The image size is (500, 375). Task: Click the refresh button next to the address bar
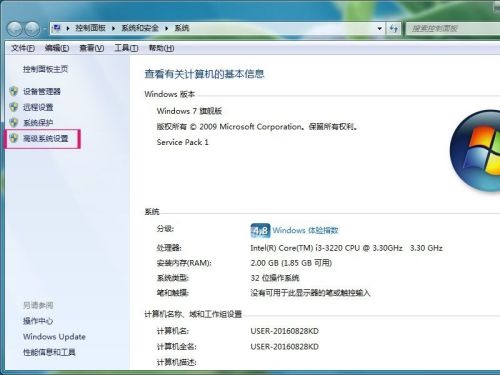click(x=394, y=28)
